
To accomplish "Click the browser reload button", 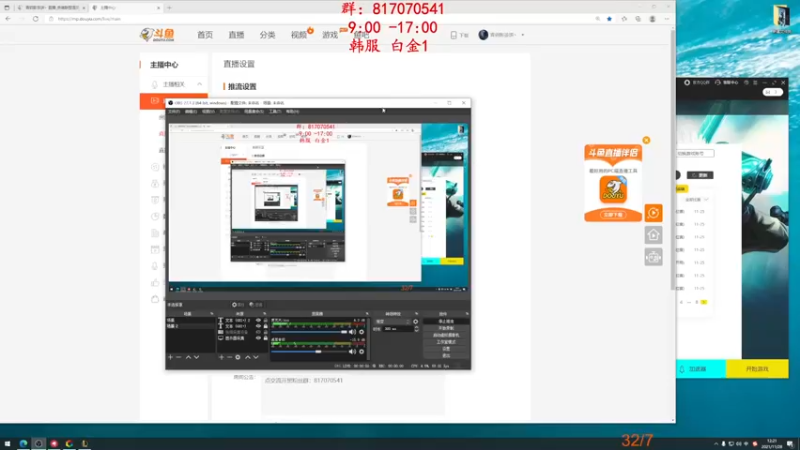I will 35,19.
